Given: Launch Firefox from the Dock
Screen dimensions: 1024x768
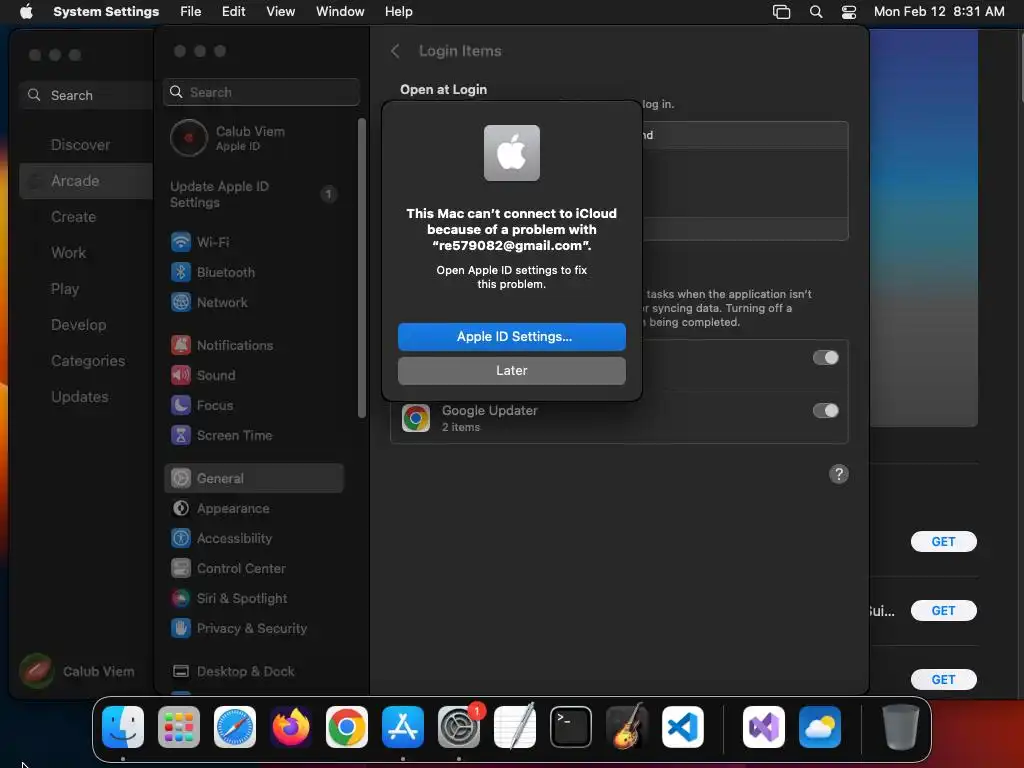Looking at the screenshot, I should click(291, 727).
